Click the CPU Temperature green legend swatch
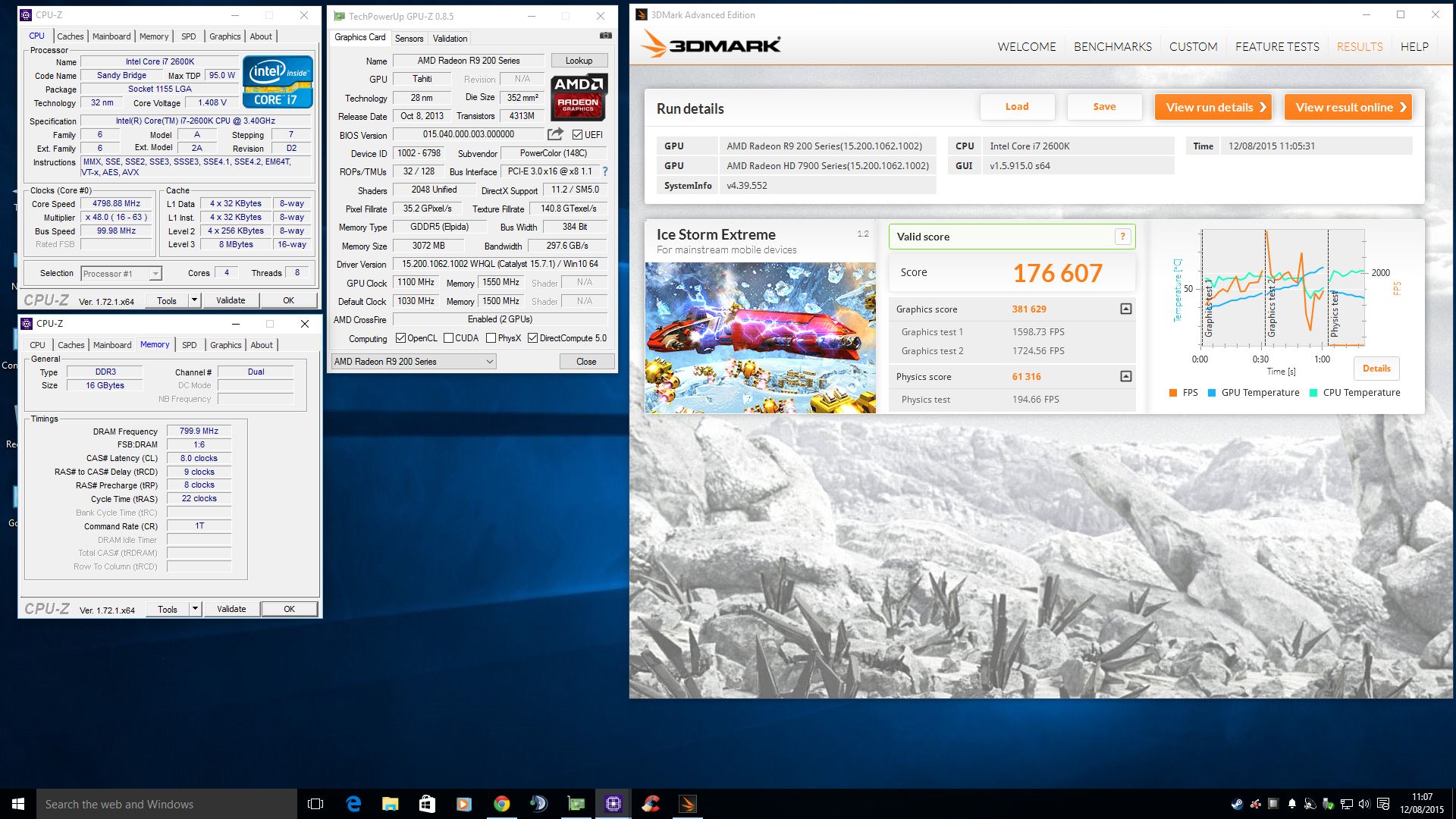 (1313, 393)
